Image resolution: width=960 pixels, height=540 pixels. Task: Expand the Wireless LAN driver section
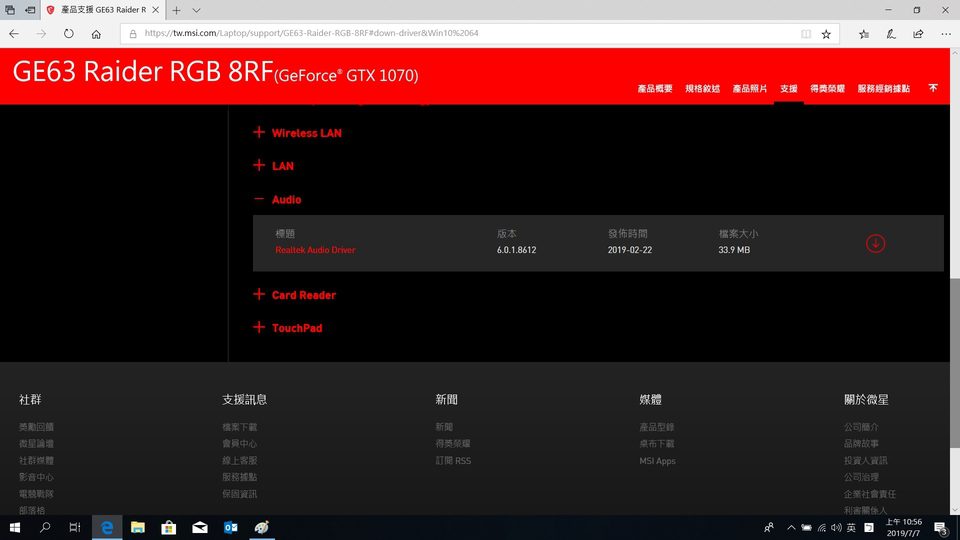coord(298,133)
